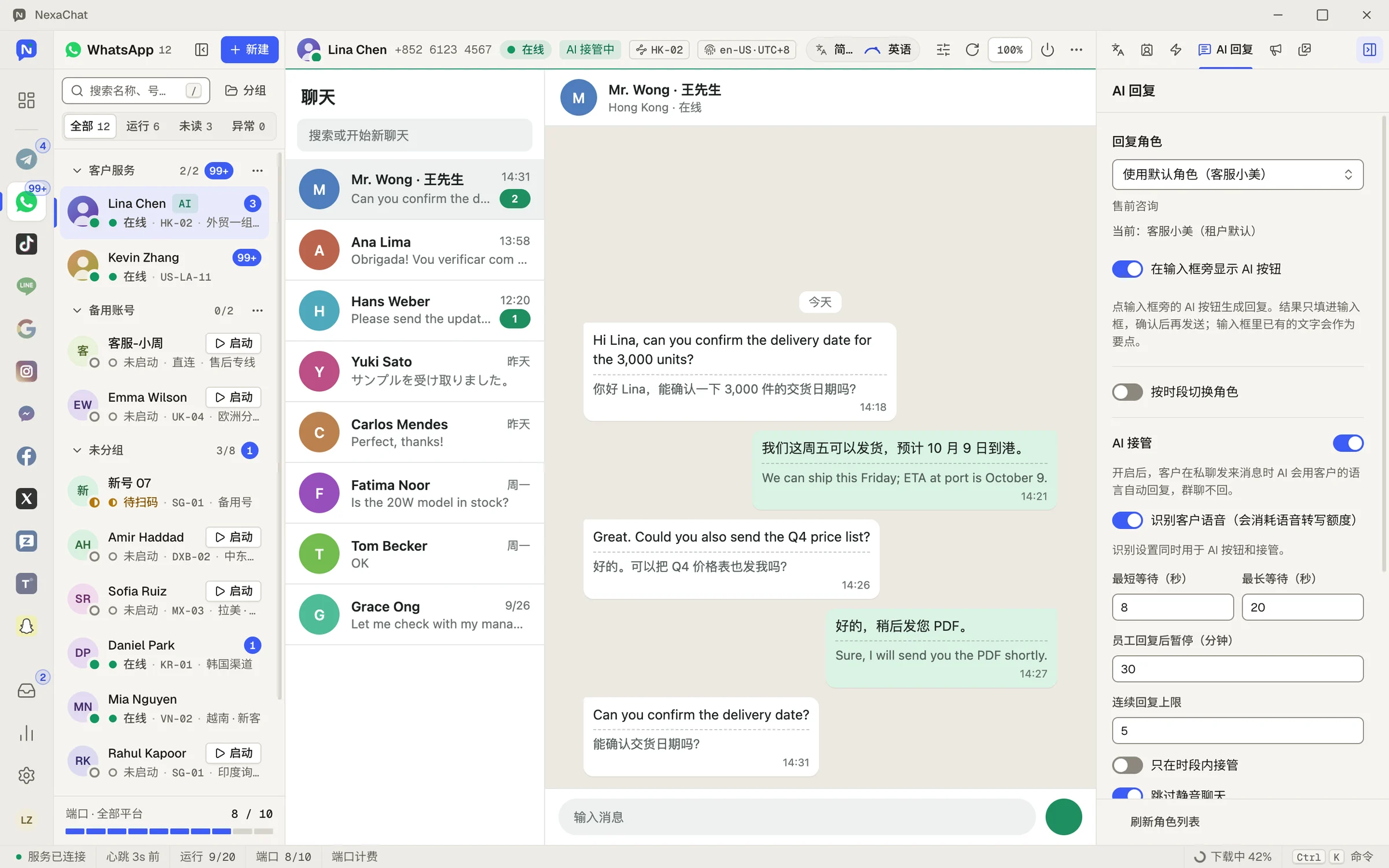
Task: Switch to the 运行 6 filter tab
Action: pyautogui.click(x=142, y=126)
